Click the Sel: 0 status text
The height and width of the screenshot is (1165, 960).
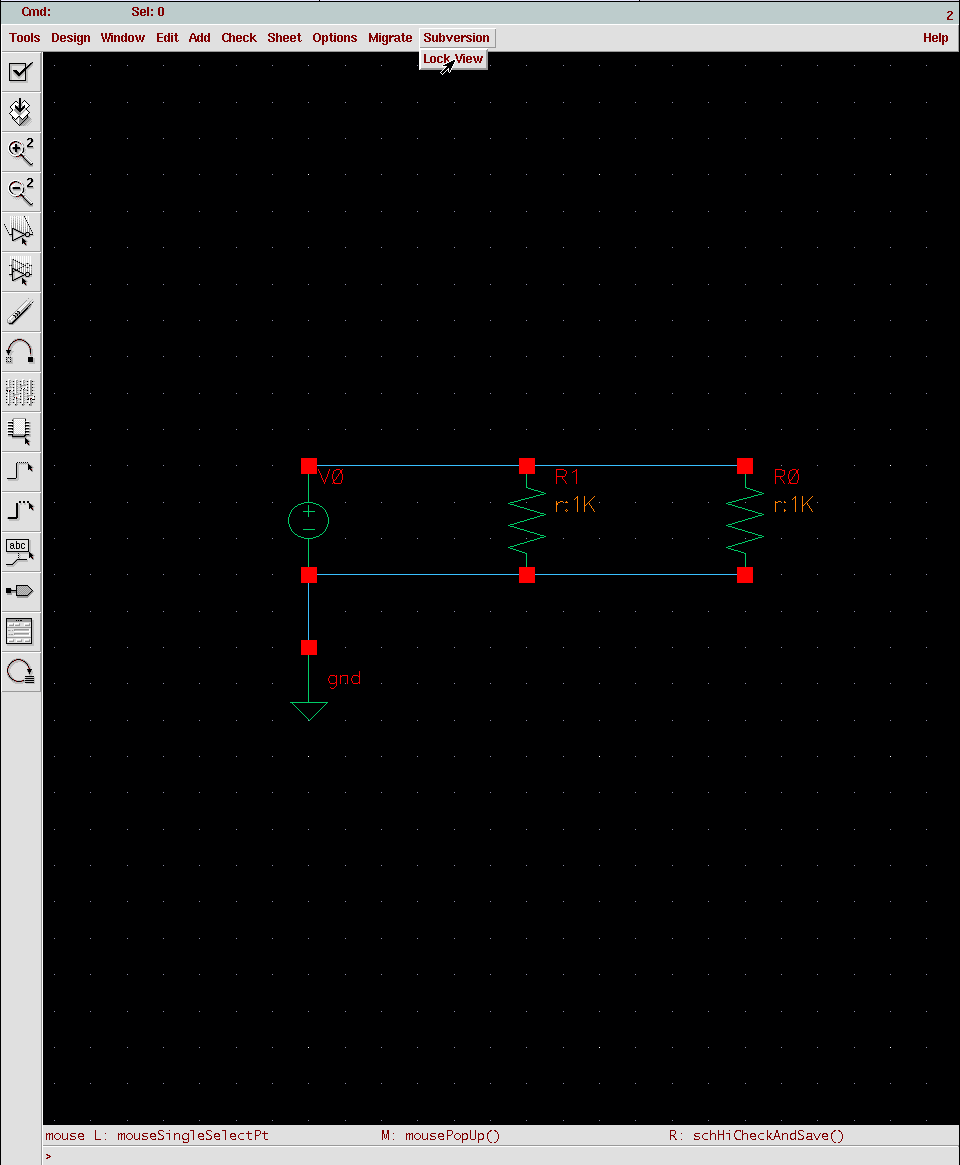click(x=148, y=12)
